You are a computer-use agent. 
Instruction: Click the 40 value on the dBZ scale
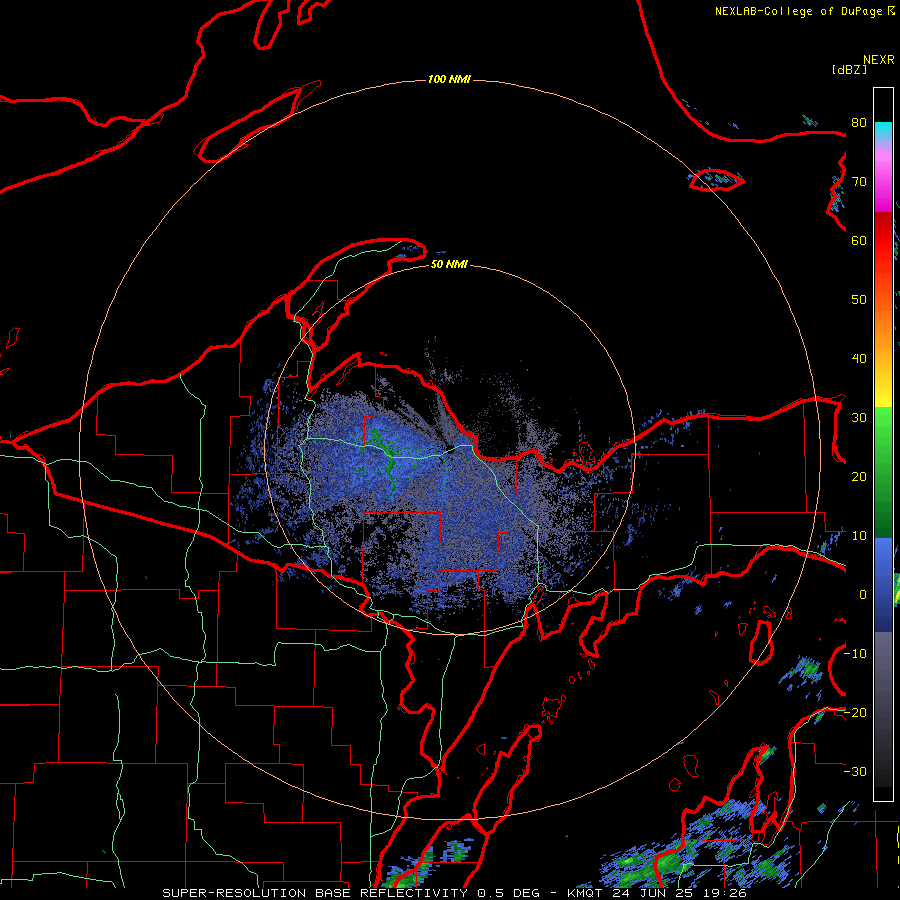point(859,359)
